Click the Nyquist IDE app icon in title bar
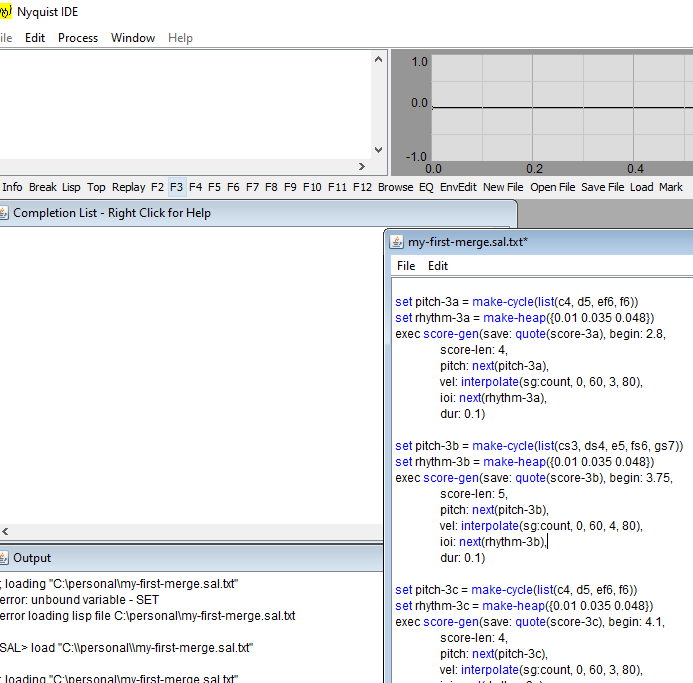693x683 pixels. (x=5, y=11)
